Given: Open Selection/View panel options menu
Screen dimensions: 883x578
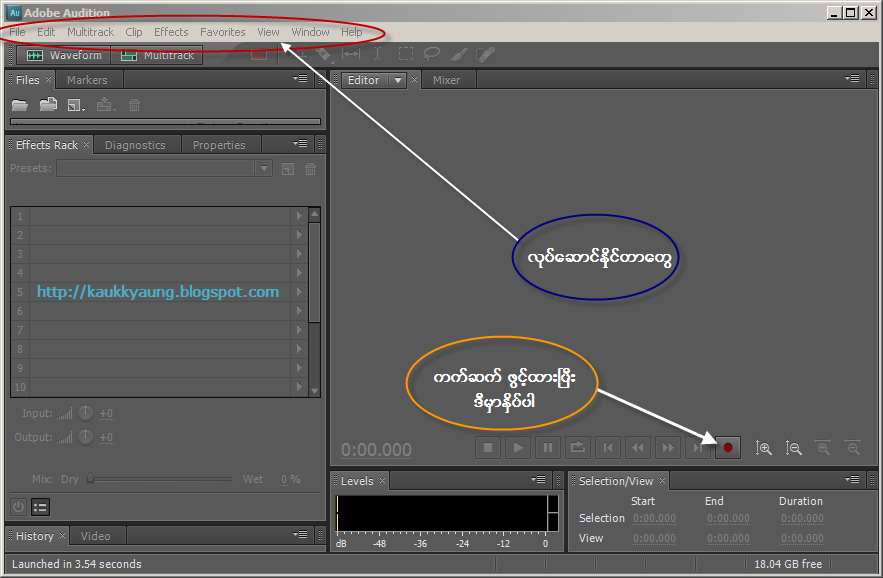Looking at the screenshot, I should (852, 479).
